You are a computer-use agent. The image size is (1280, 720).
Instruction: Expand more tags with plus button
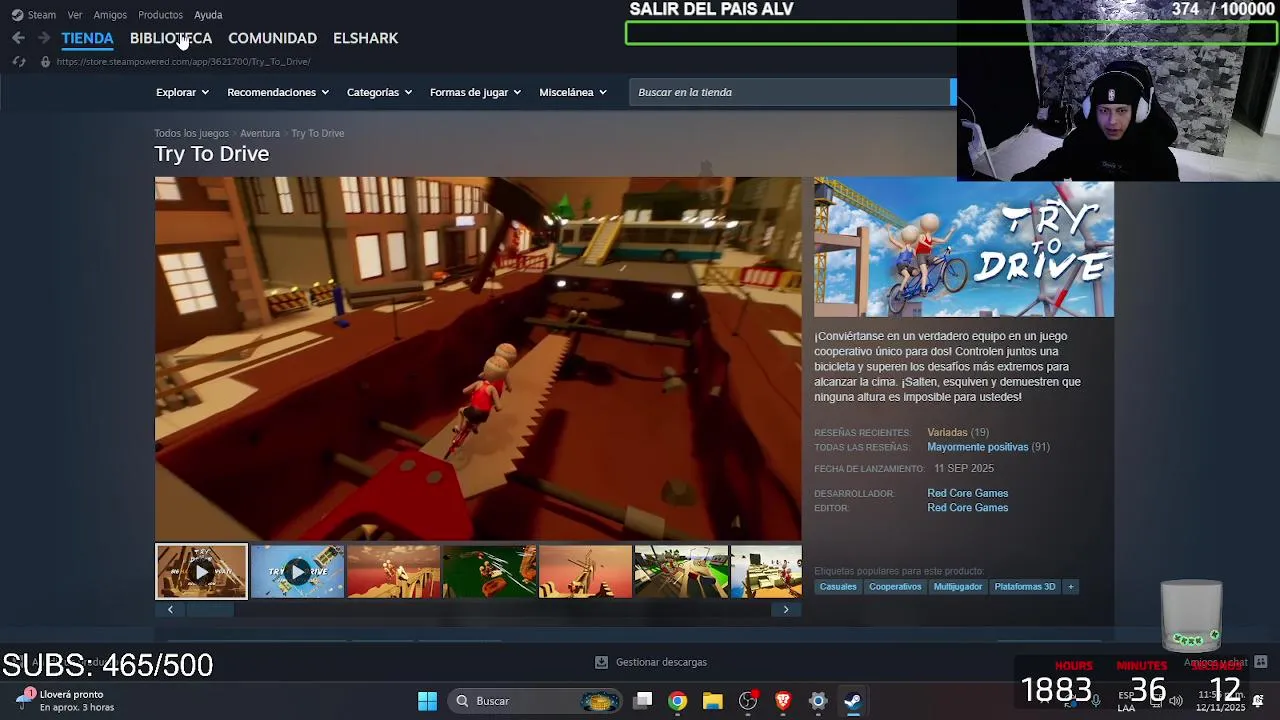[1071, 587]
